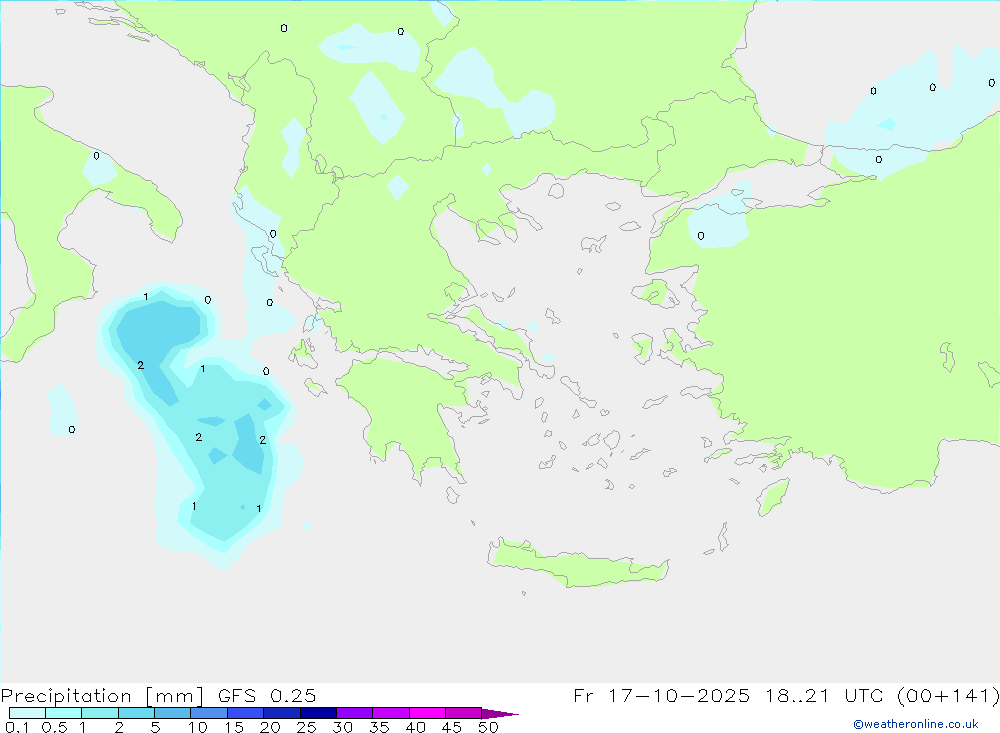The image size is (1000, 733).
Task: Pick the 10–15 mm blue legend swatch
Action: (x=209, y=713)
